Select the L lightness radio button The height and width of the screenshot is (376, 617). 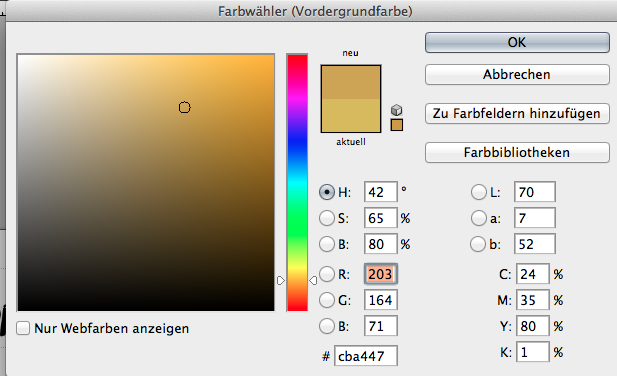pyautogui.click(x=478, y=192)
